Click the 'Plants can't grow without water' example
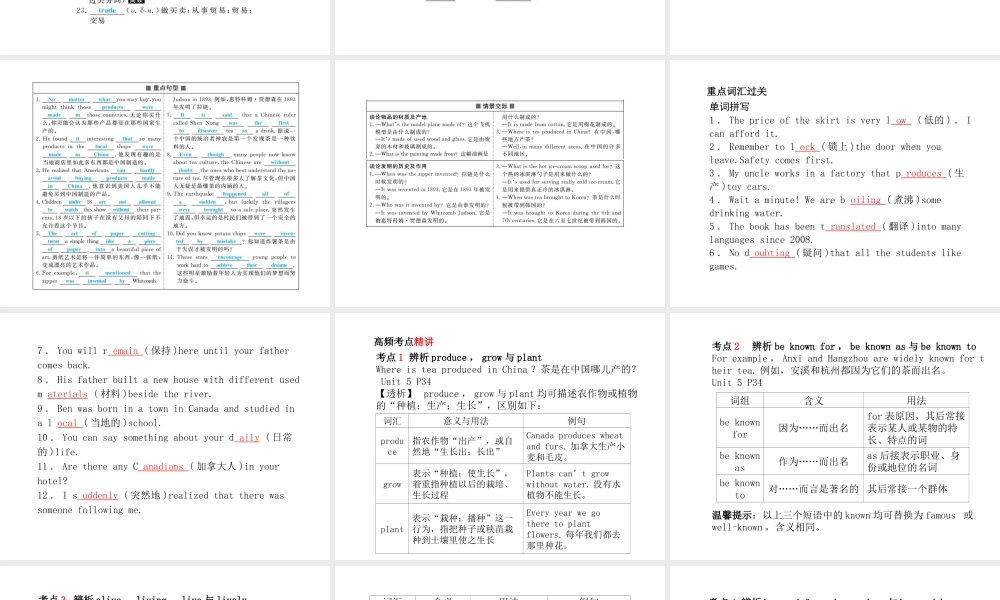The image size is (1000, 600). (577, 485)
